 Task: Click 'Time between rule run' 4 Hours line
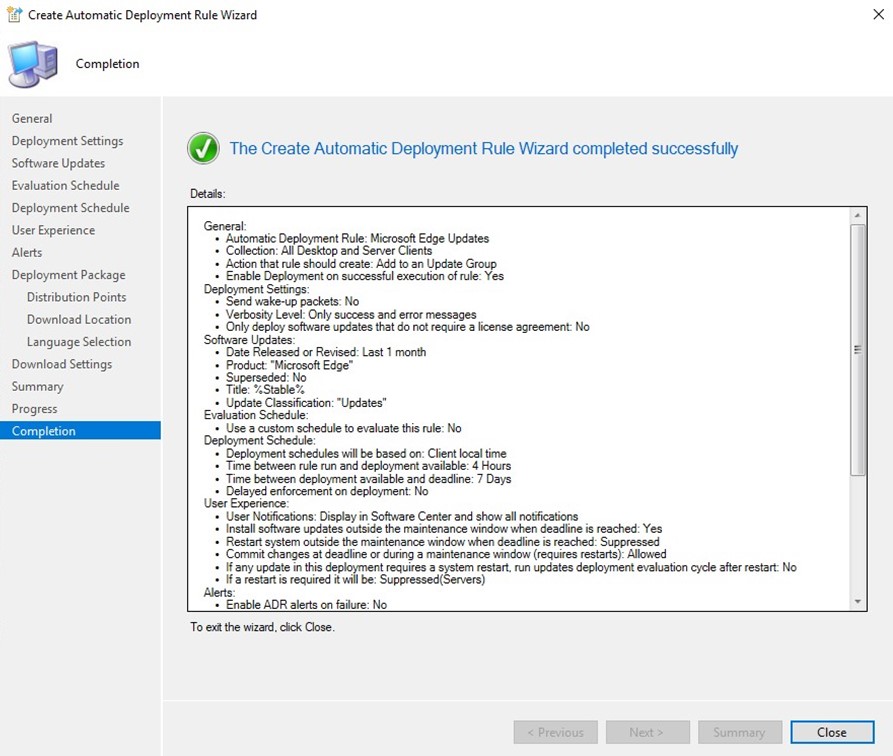tap(368, 466)
